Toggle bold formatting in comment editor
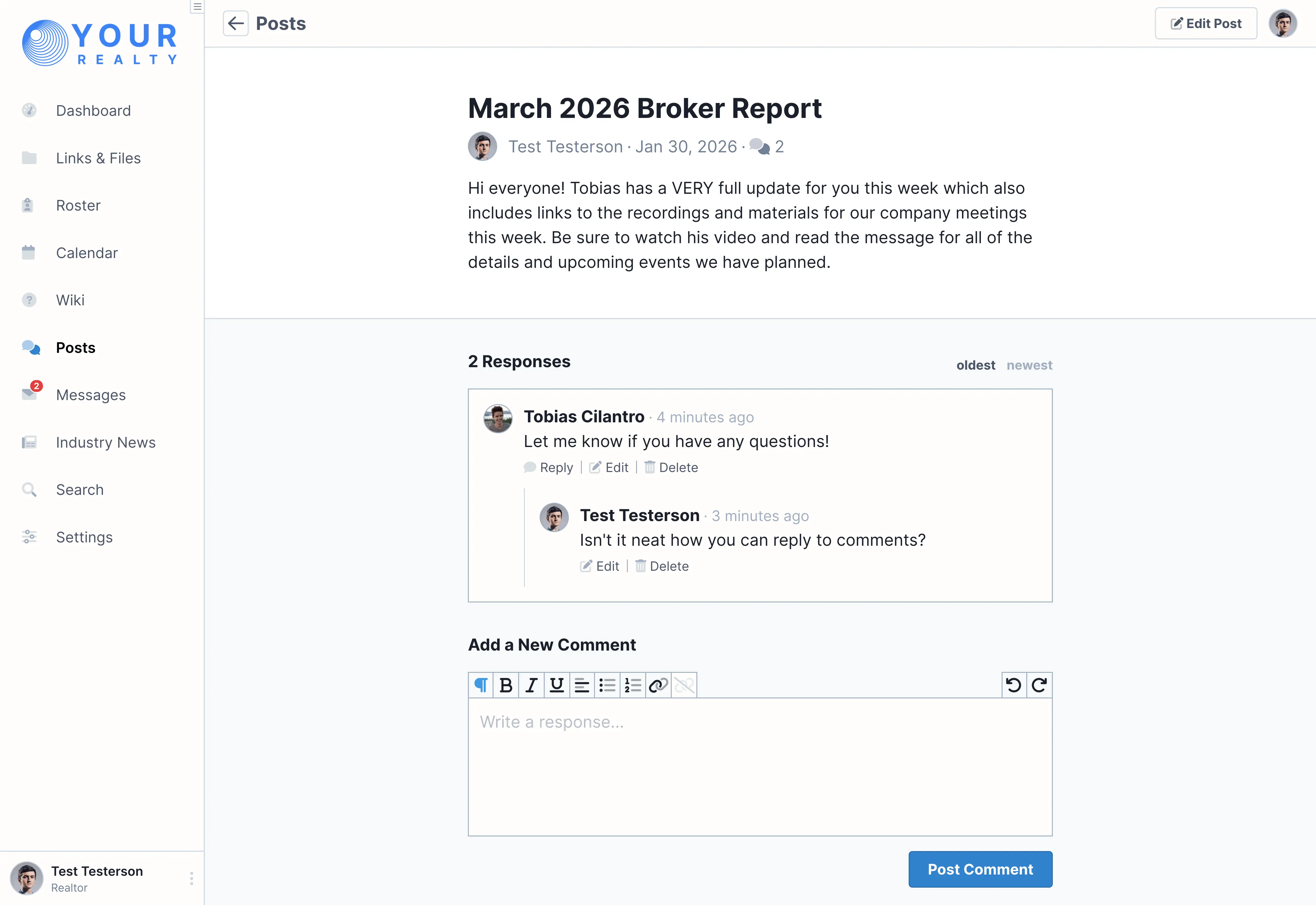 [506, 686]
